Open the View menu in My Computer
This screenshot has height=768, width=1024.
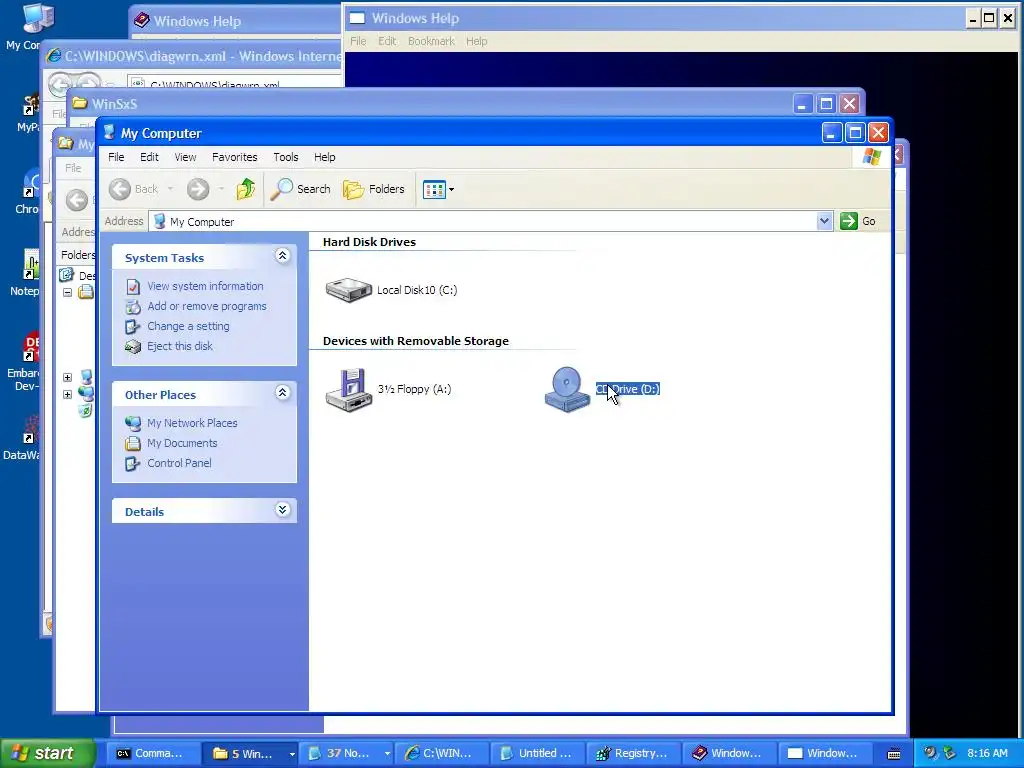pyautogui.click(x=185, y=157)
